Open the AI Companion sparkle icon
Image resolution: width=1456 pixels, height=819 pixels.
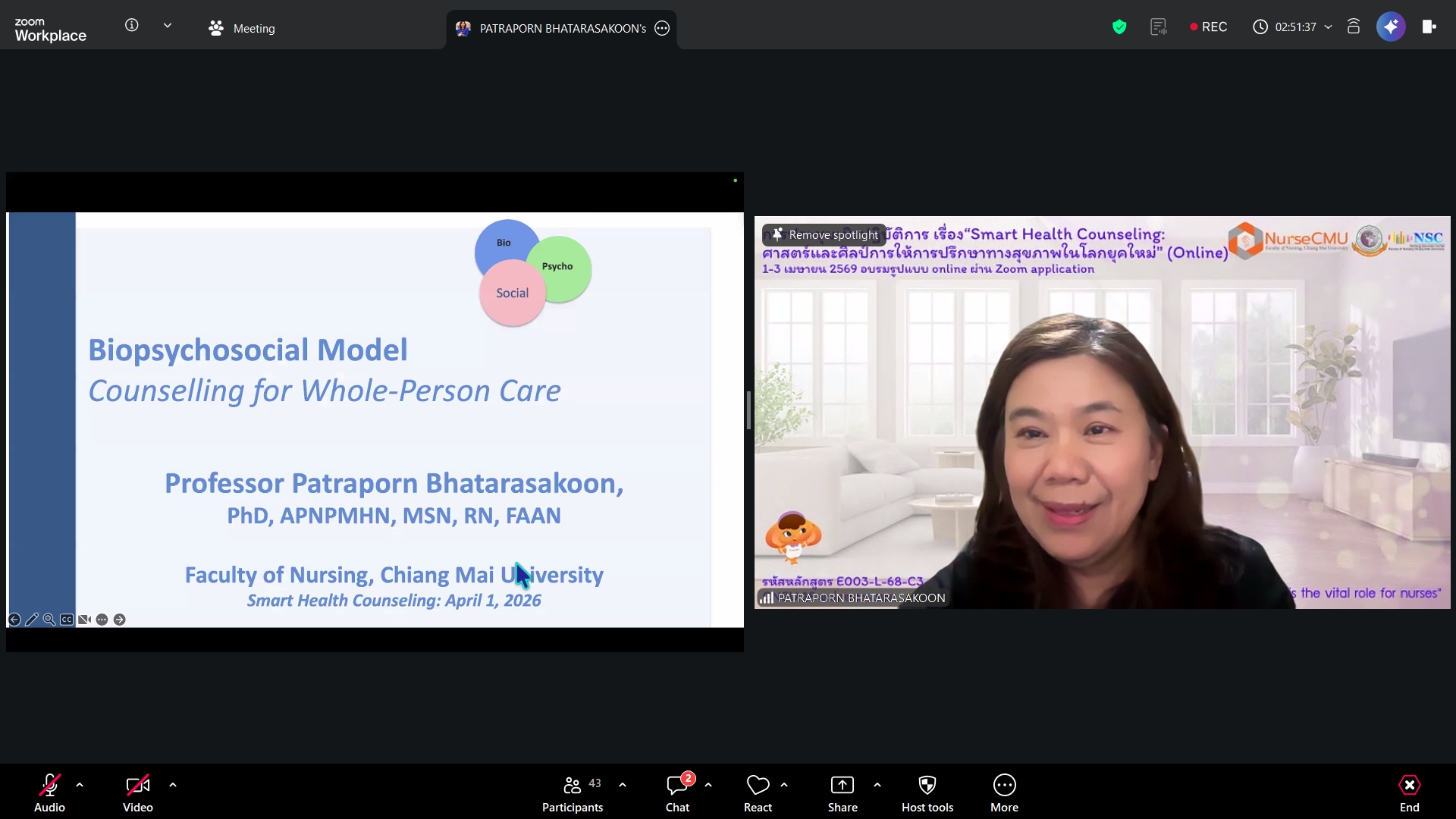tap(1390, 27)
